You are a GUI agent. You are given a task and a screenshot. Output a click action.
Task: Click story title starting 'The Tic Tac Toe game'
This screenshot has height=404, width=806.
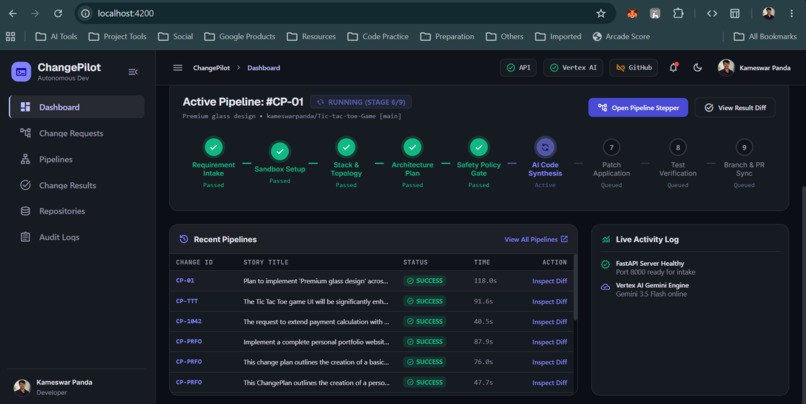pos(316,302)
